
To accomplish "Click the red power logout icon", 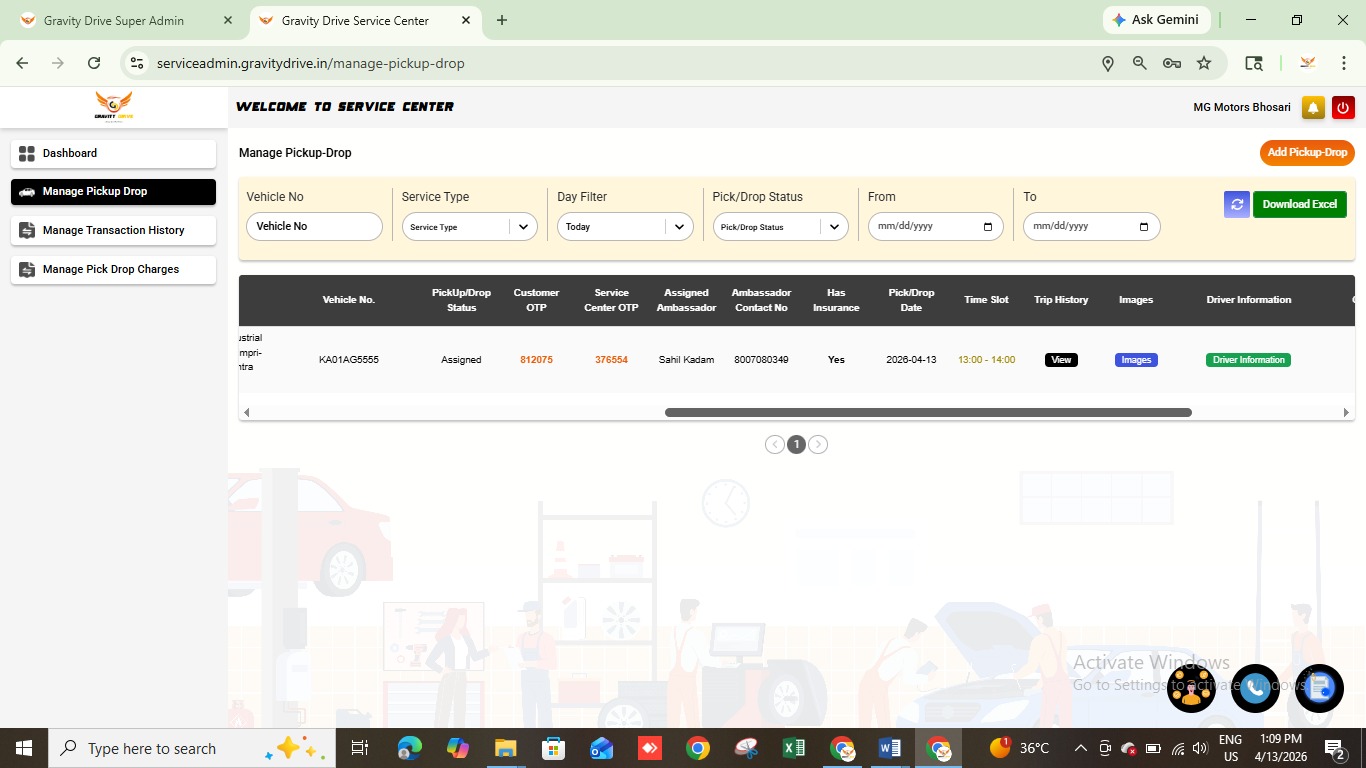I will click(1343, 108).
